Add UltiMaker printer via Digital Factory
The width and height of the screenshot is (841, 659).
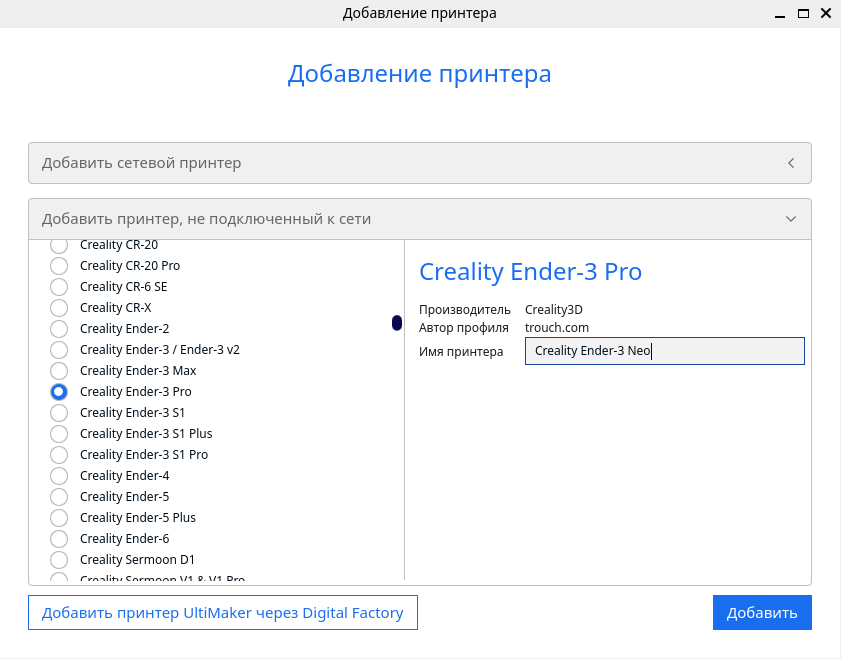click(223, 612)
